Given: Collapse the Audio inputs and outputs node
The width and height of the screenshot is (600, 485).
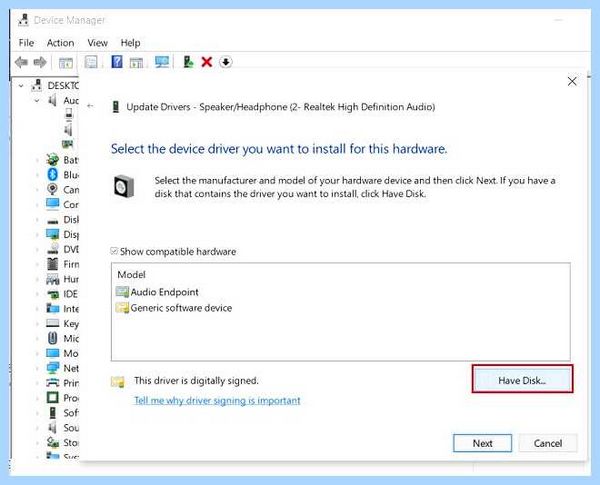Looking at the screenshot, I should click(x=37, y=101).
